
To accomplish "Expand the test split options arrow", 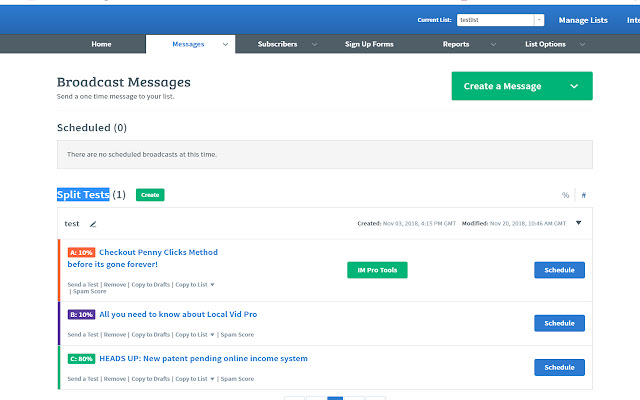I will pyautogui.click(x=578, y=223).
